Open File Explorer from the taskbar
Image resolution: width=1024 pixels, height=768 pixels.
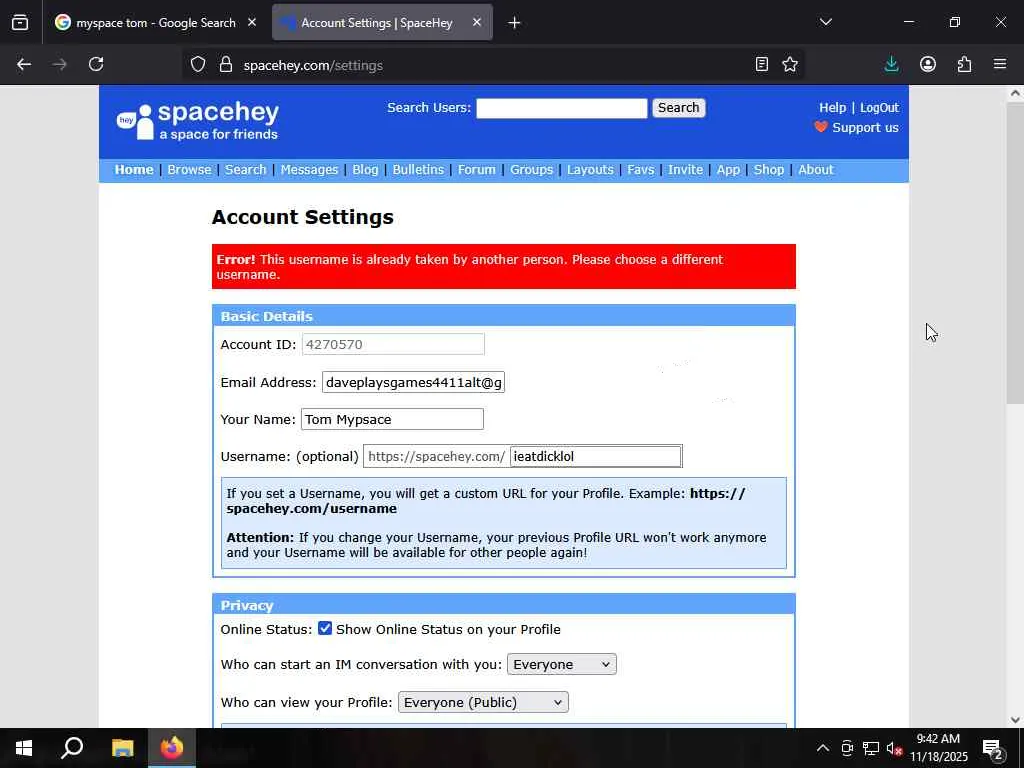(x=122, y=748)
